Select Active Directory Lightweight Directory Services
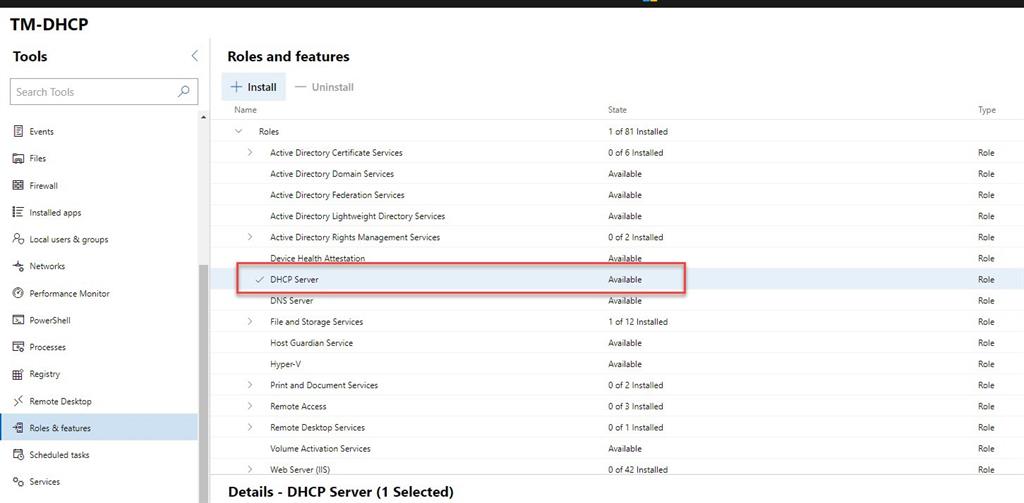The image size is (1024, 503). click(x=616, y=216)
